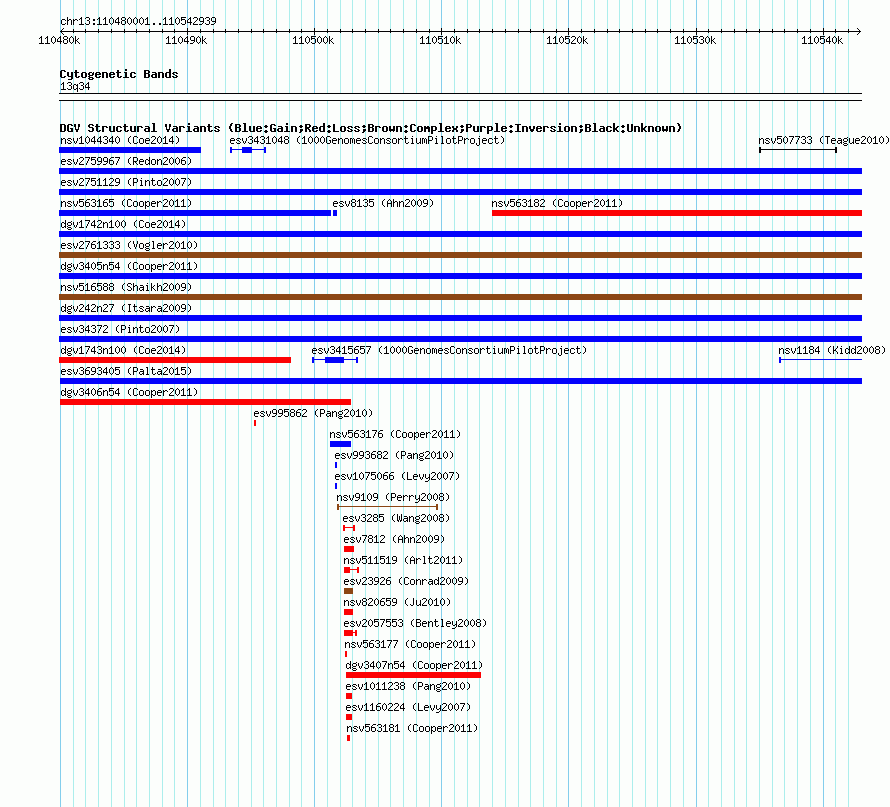Click the blue nsv1184 glyph line
890x807 pixels.
coord(820,360)
